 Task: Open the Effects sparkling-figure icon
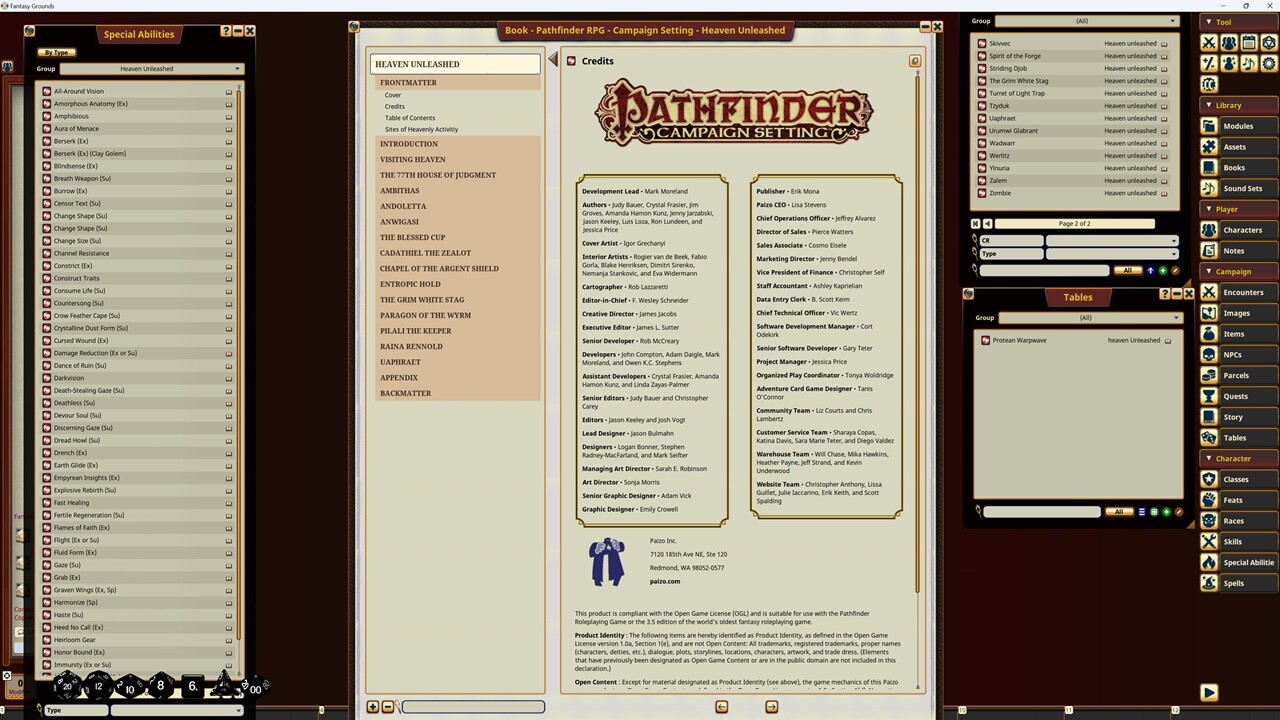(x=1229, y=63)
